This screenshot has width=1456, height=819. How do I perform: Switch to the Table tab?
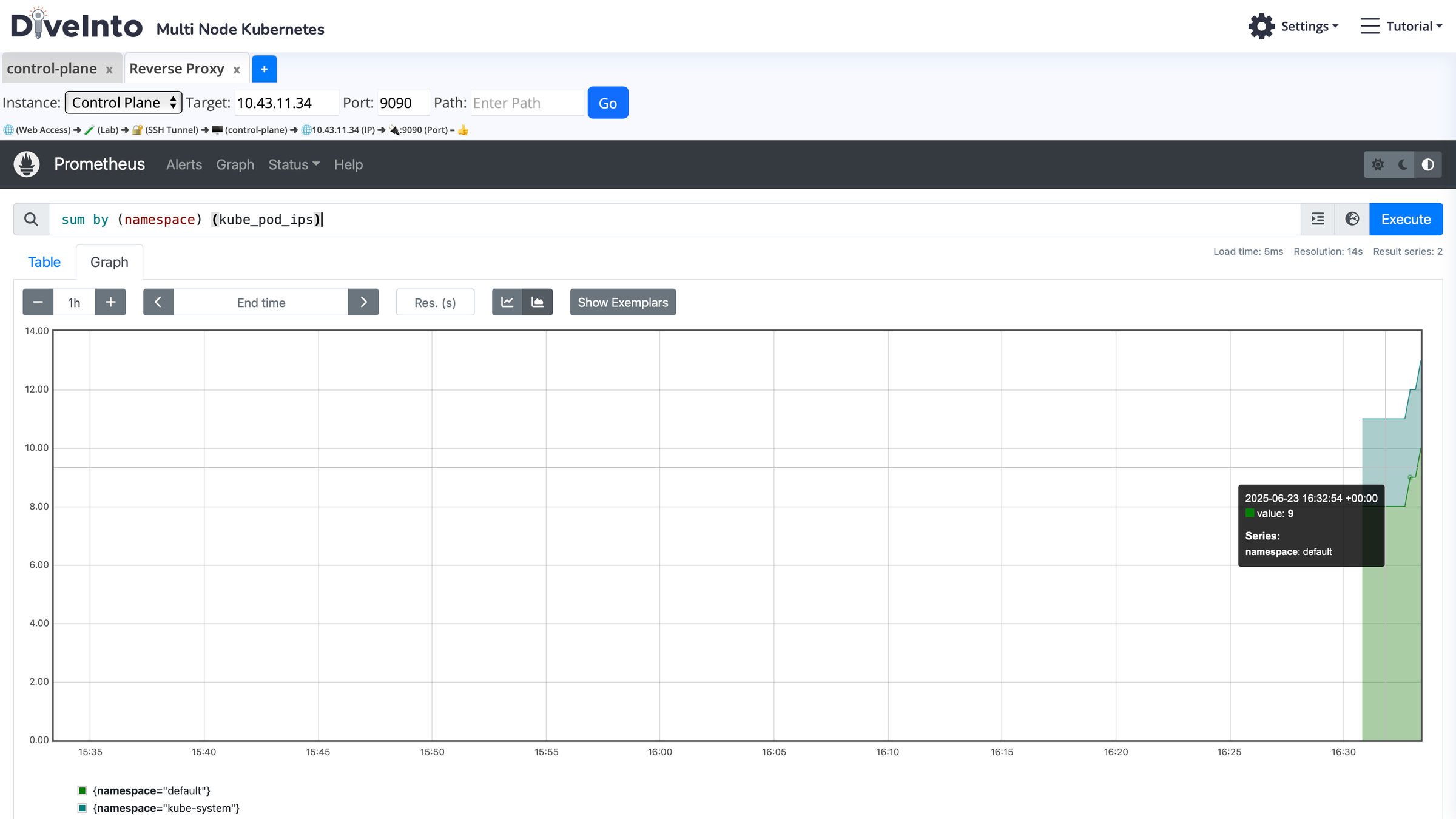tap(44, 262)
